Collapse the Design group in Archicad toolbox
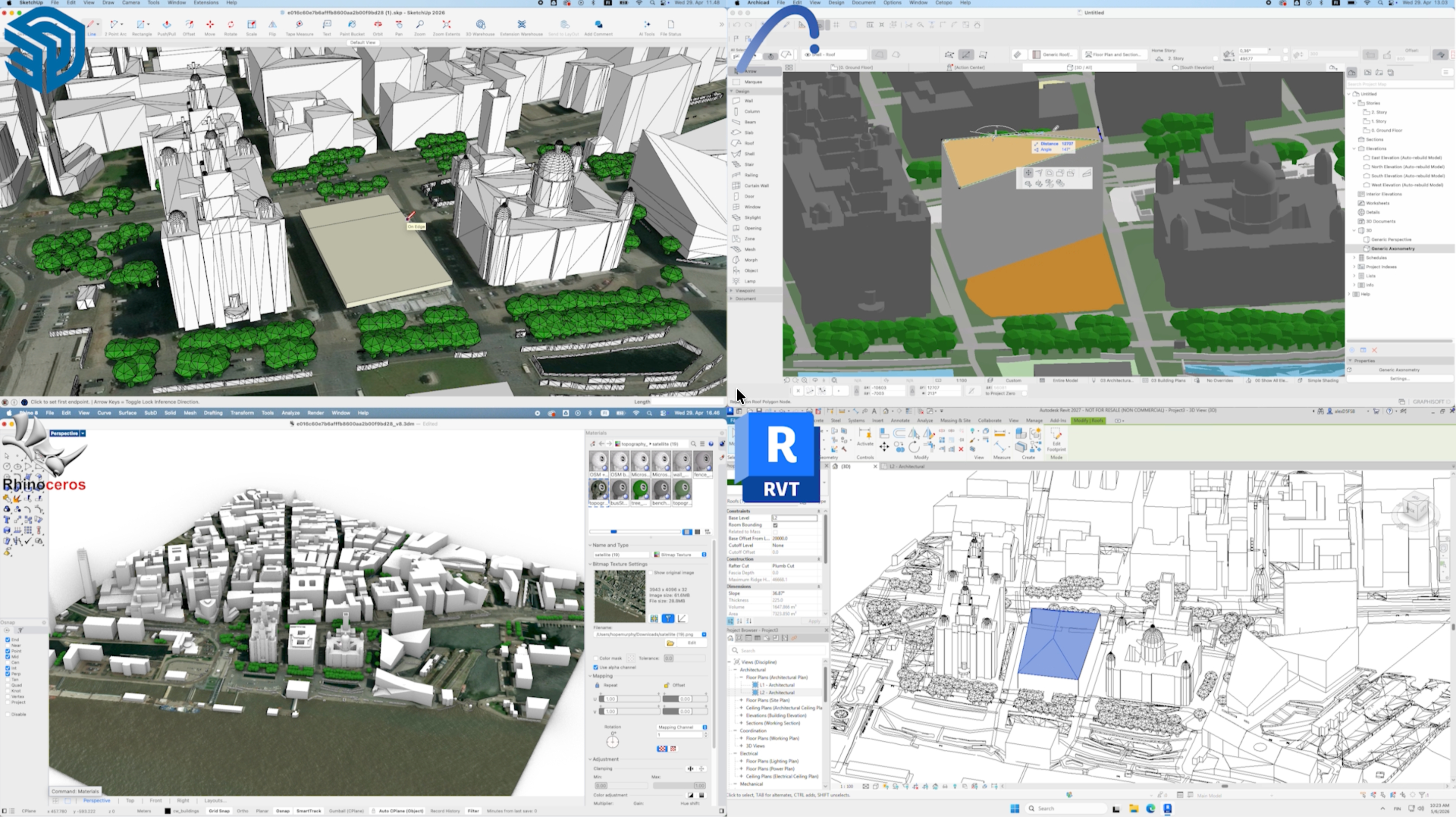 click(x=732, y=91)
